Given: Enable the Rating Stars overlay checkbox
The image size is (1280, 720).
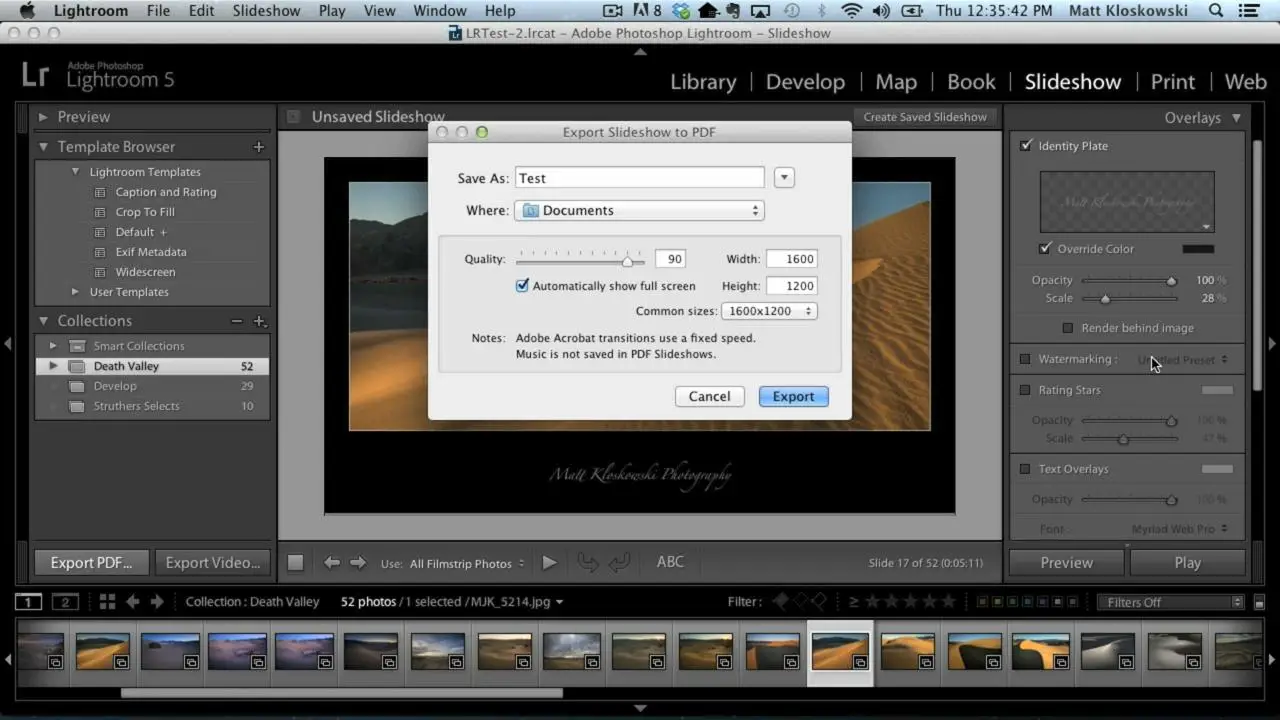Looking at the screenshot, I should coord(1025,390).
